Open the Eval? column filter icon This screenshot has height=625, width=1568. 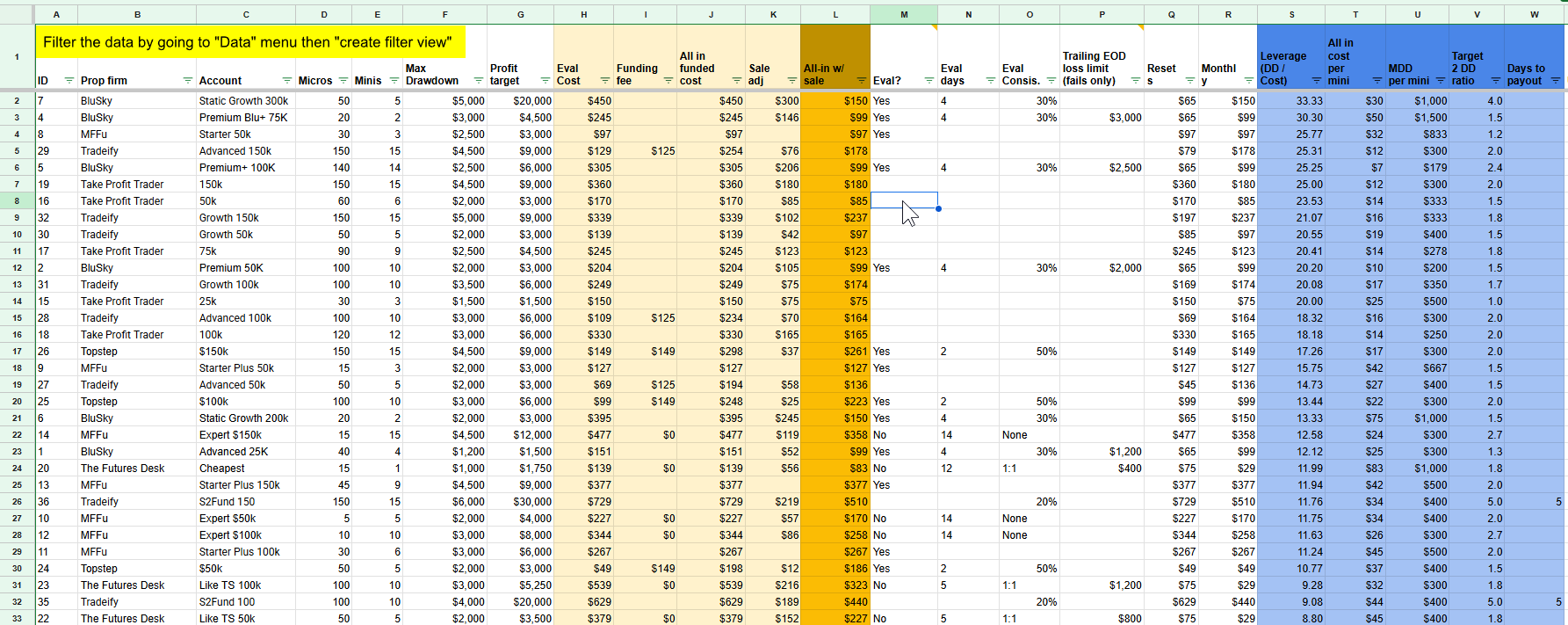tap(929, 80)
